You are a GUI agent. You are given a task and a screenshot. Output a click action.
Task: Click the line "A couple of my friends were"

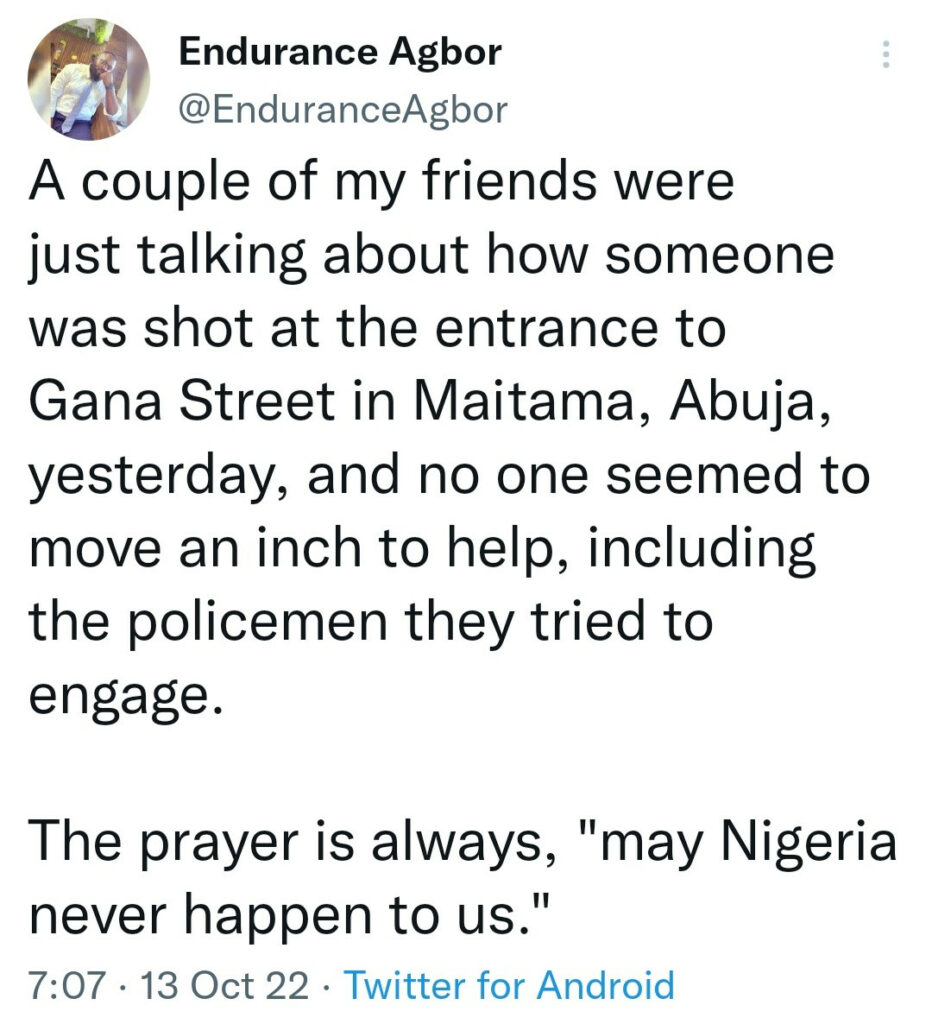coord(381,185)
